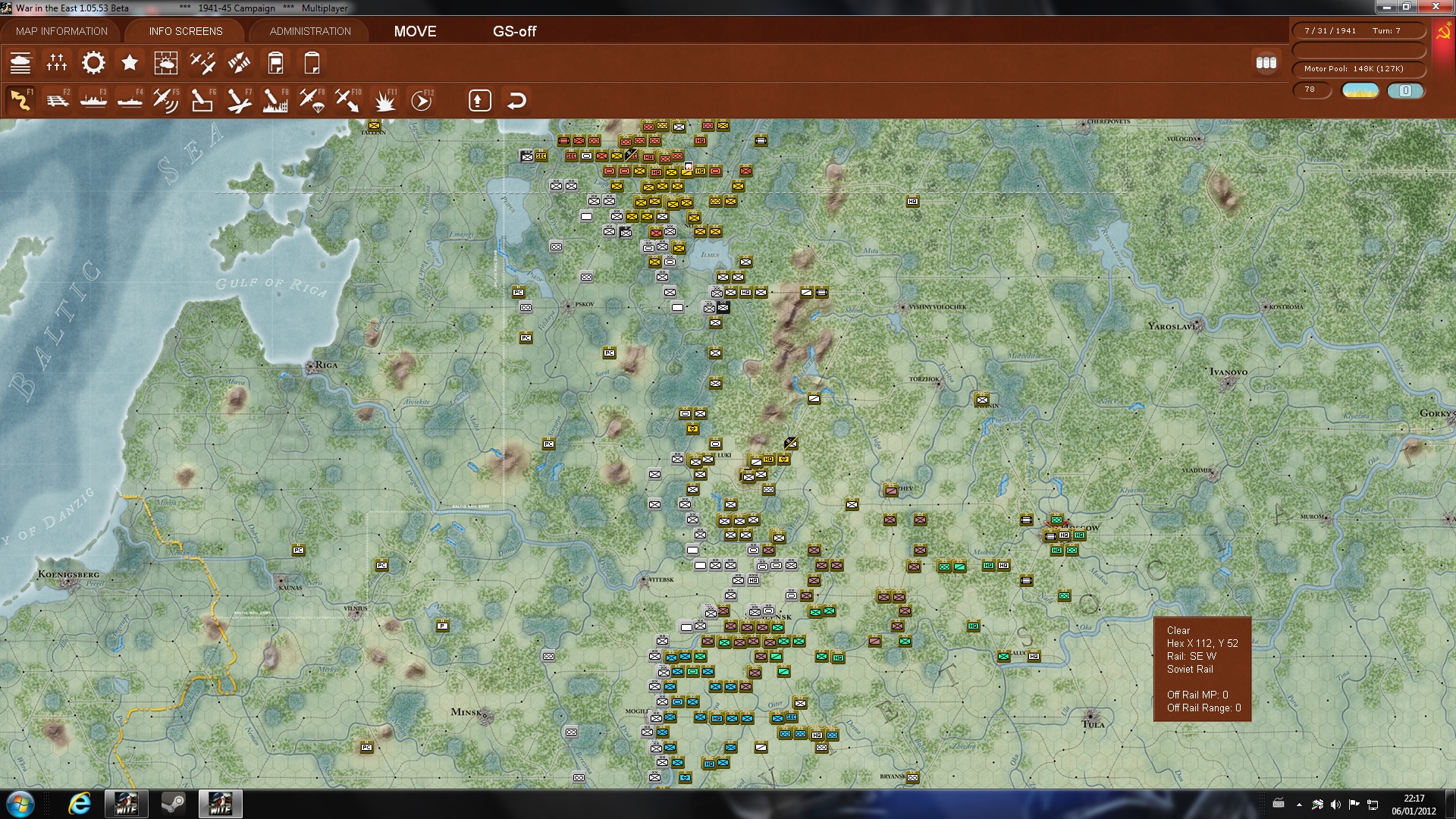Select the F7 bomb airfield mode

pos(239,100)
